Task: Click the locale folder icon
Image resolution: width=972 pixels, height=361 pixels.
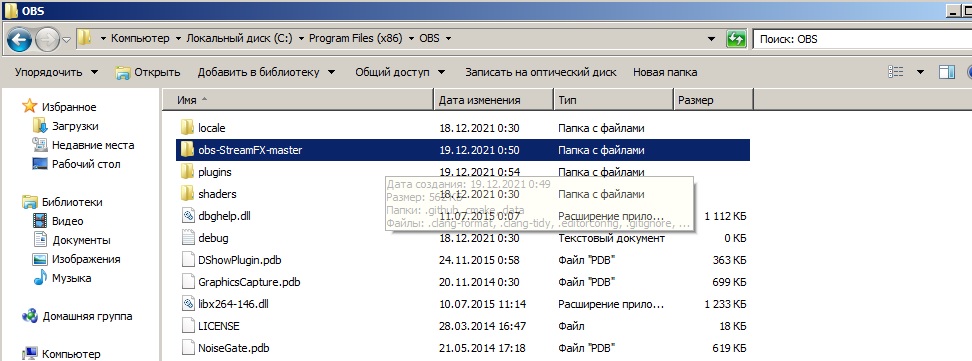Action: pyautogui.click(x=187, y=128)
